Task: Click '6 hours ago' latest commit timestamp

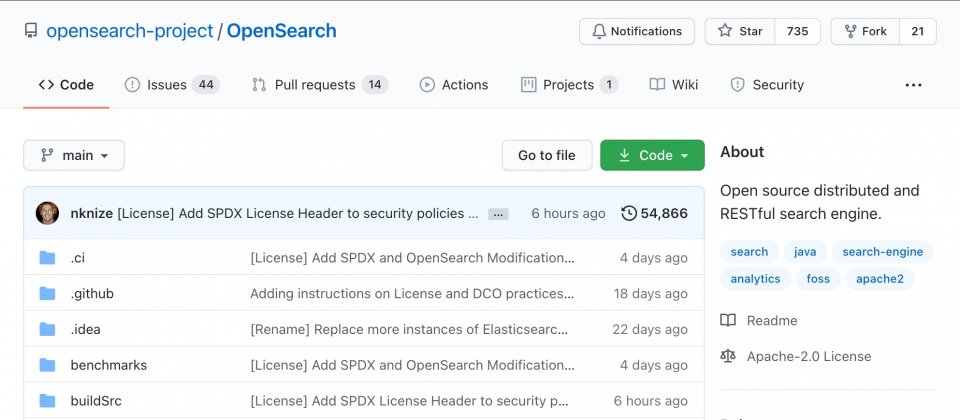Action: click(568, 214)
